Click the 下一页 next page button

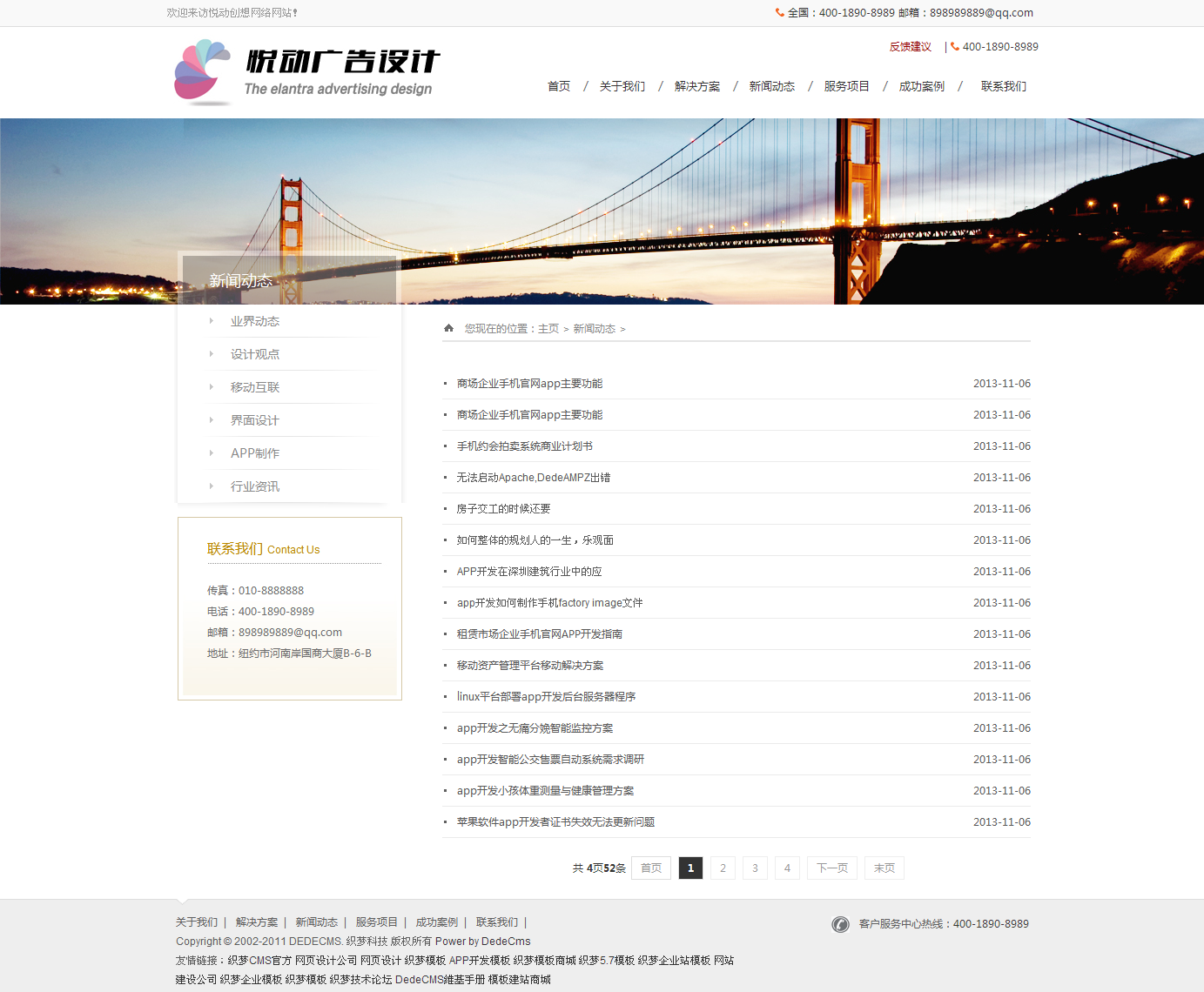831,868
